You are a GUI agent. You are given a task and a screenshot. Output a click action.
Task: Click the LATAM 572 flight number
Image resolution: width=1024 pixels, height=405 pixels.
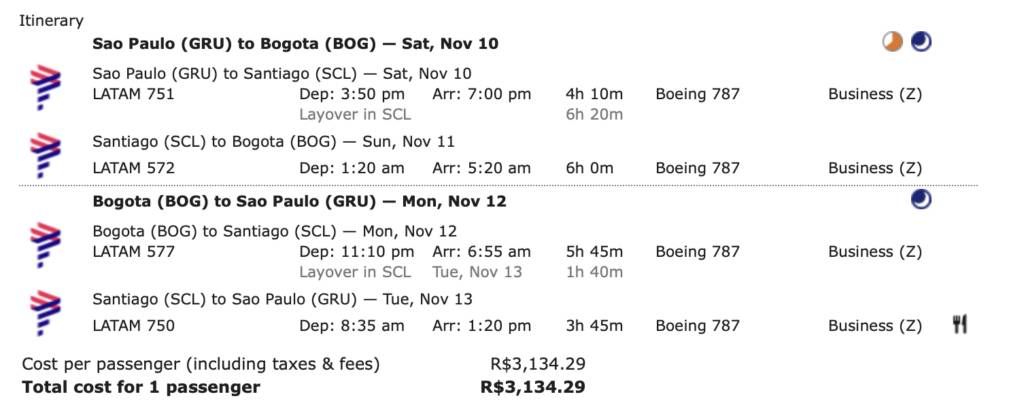pyautogui.click(x=133, y=169)
